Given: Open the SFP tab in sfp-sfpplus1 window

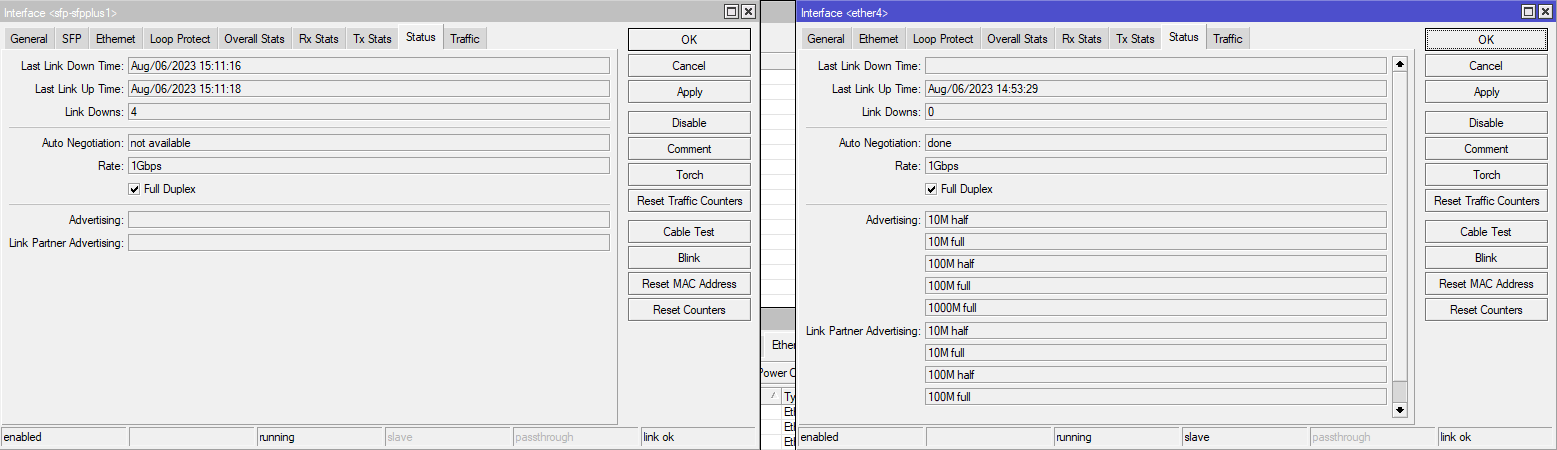Looking at the screenshot, I should tap(72, 39).
